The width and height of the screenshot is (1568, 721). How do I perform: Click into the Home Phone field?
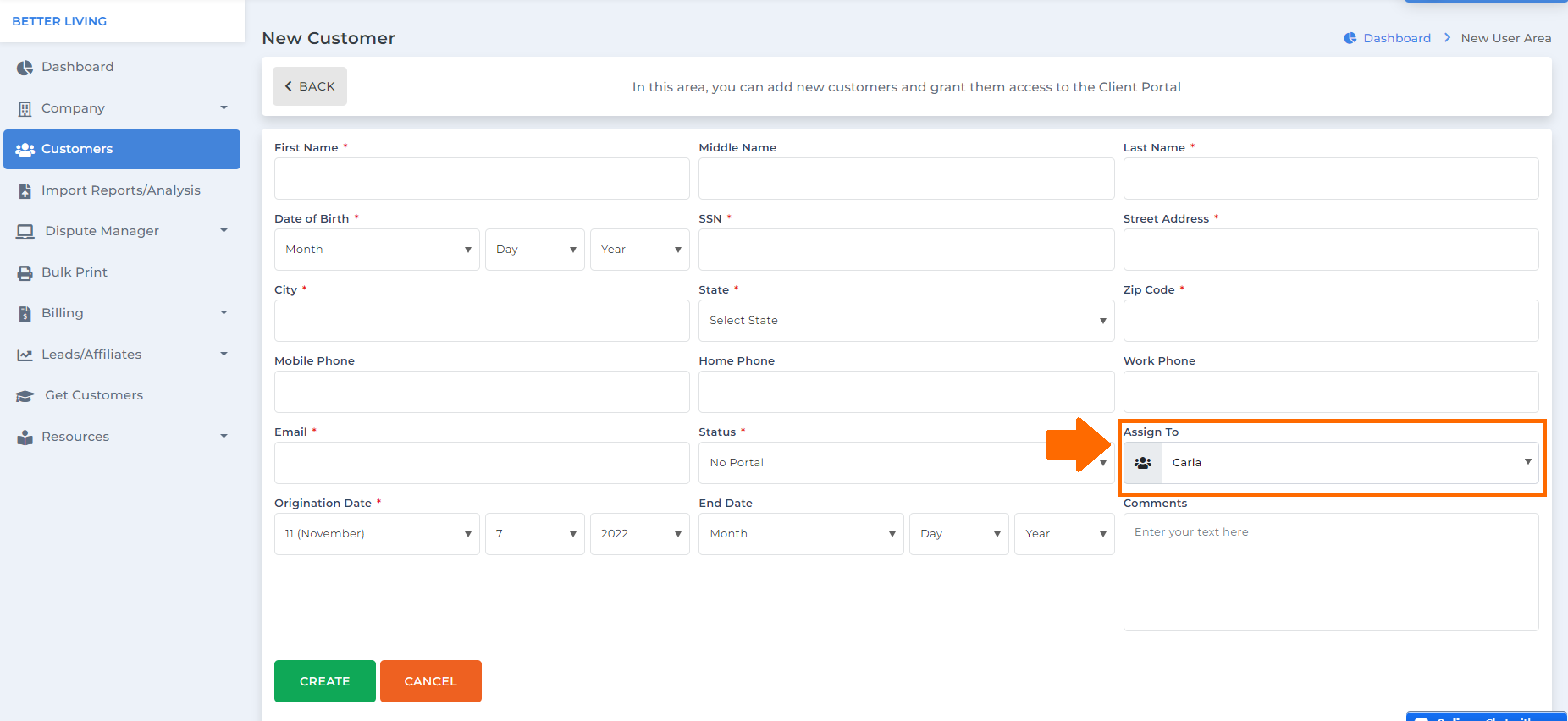(x=907, y=392)
